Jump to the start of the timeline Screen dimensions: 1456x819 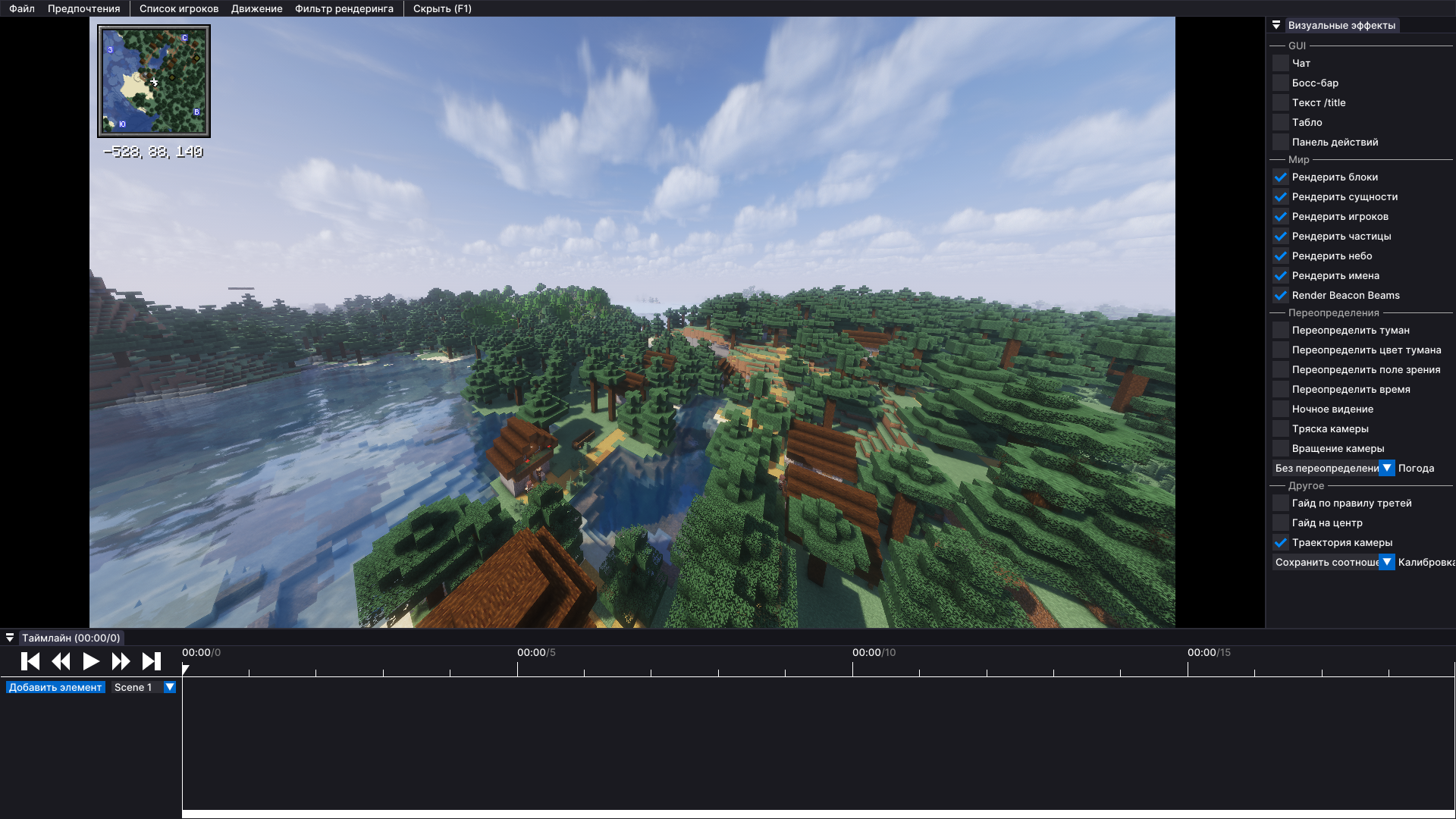pyautogui.click(x=30, y=661)
